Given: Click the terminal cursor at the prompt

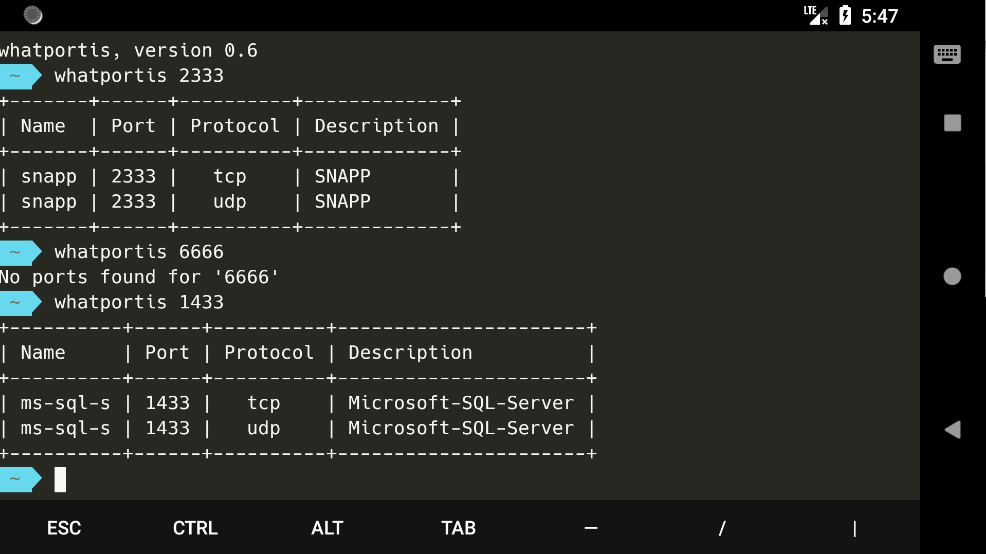Looking at the screenshot, I should click(x=60, y=480).
